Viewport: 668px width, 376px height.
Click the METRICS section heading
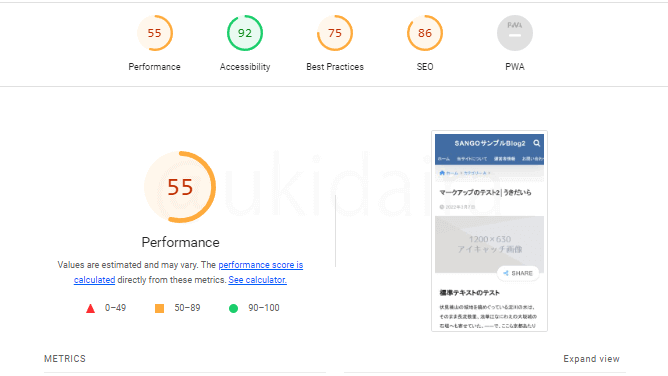[x=65, y=359]
